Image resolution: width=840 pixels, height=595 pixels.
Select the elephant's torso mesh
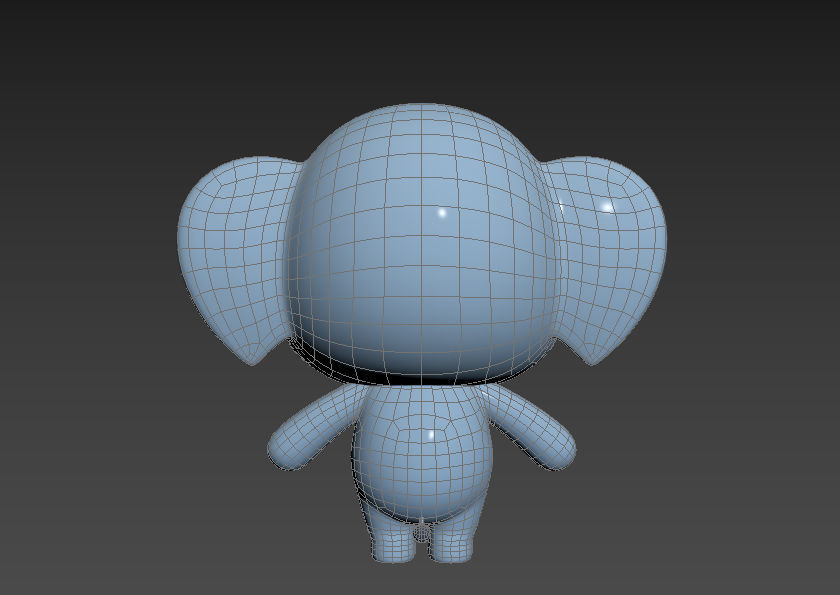[422, 455]
